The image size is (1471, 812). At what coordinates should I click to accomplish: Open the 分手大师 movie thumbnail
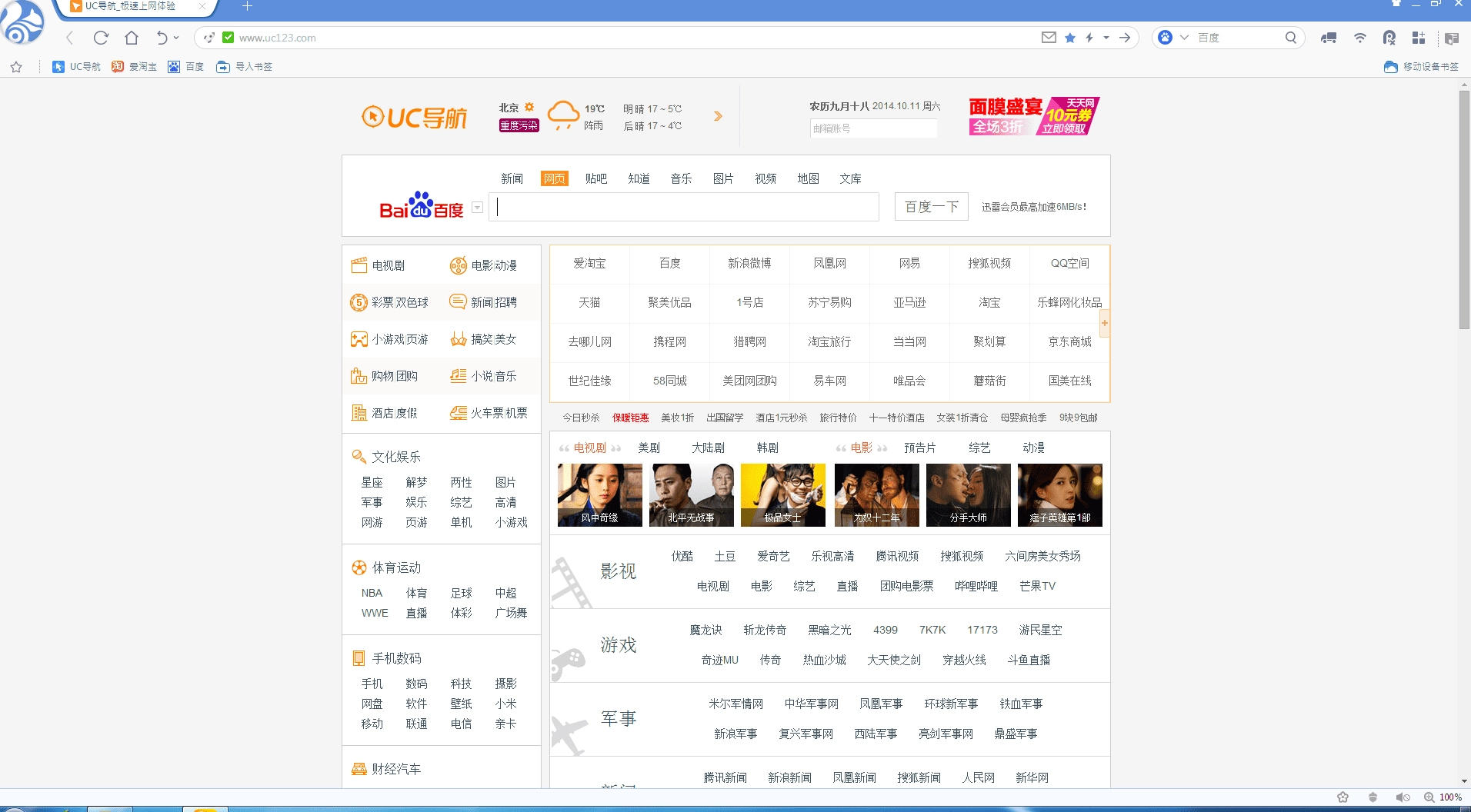point(968,495)
